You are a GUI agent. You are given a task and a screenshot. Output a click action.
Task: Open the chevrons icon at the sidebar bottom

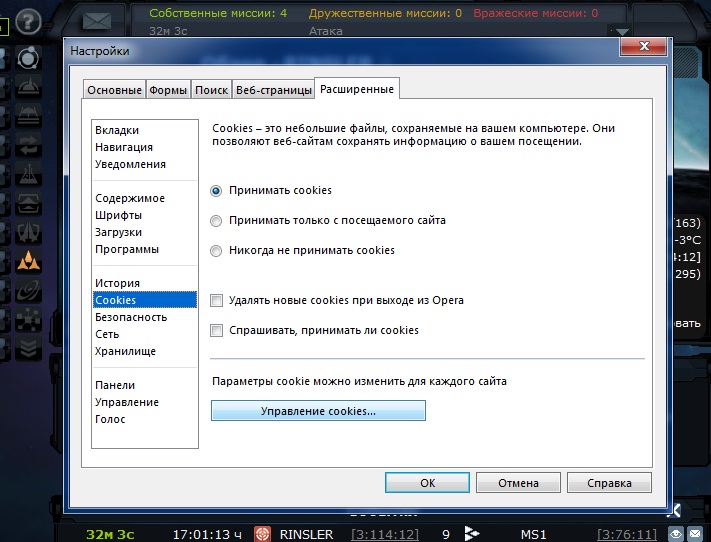[28, 347]
